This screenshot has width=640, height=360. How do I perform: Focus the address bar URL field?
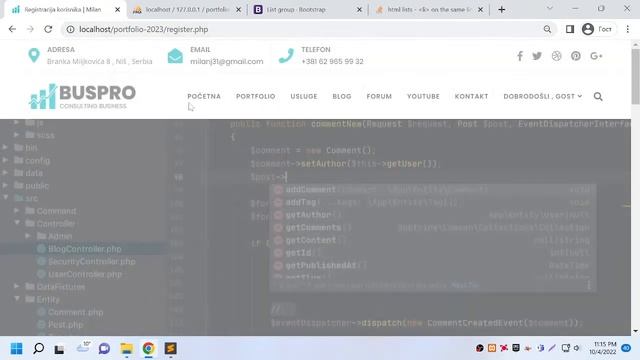(308, 29)
